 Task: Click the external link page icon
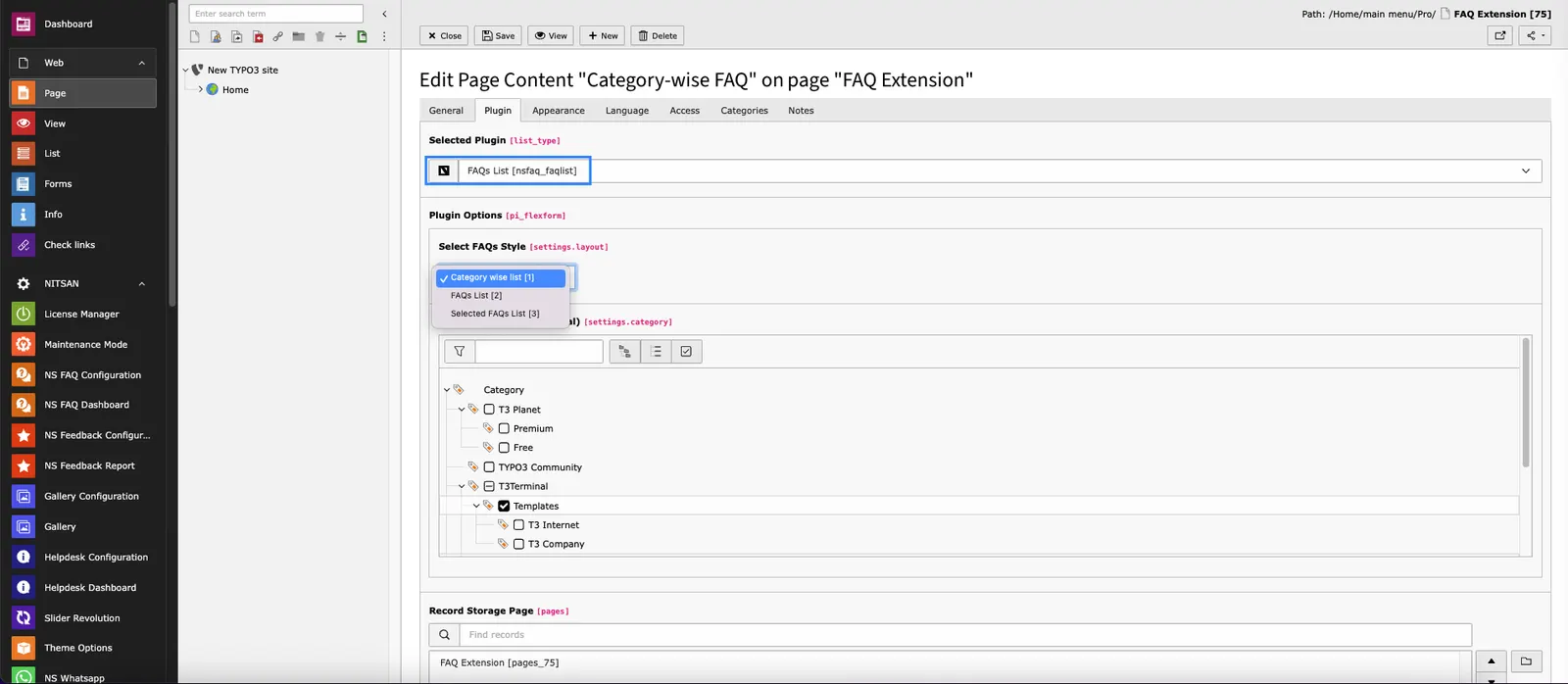coord(278,36)
